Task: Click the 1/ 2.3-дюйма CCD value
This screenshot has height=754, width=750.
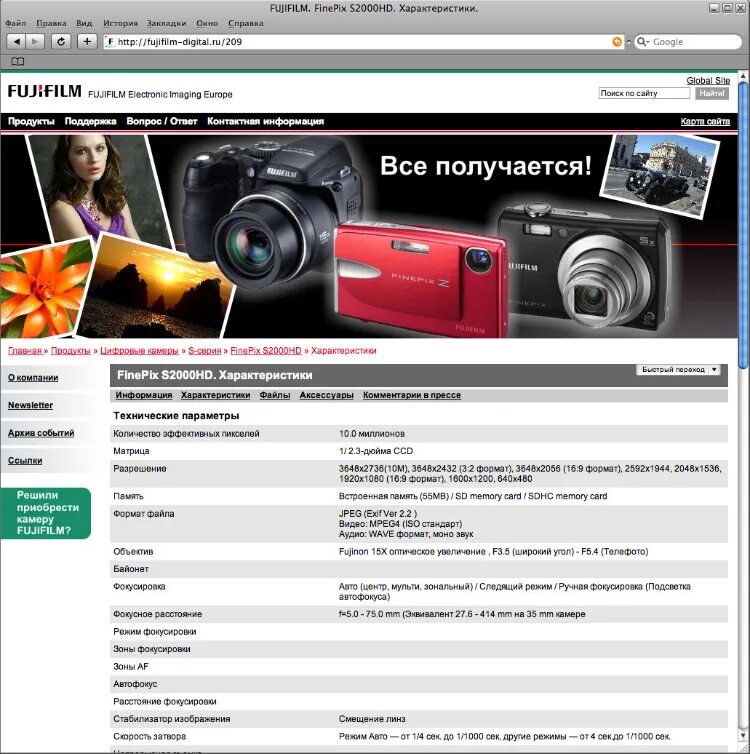Action: click(x=376, y=451)
